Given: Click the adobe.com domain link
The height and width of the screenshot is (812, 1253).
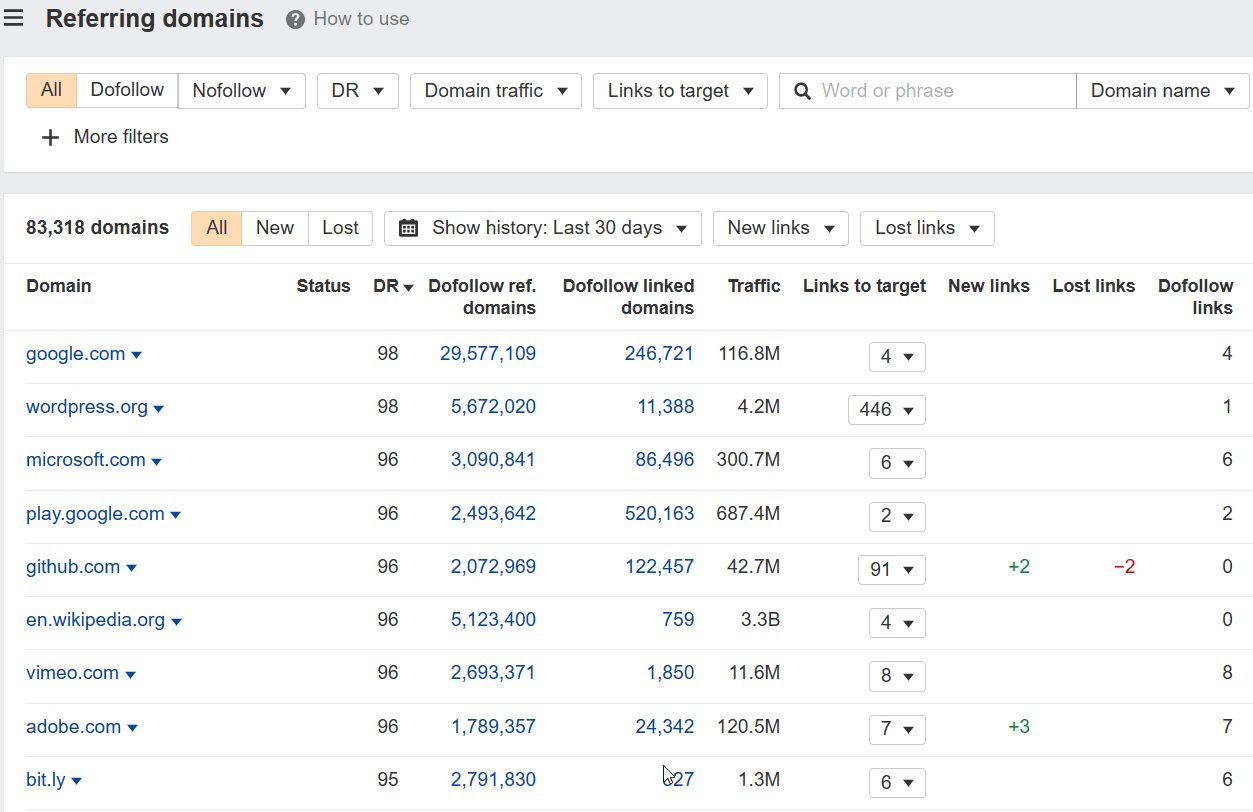Looking at the screenshot, I should point(73,727).
